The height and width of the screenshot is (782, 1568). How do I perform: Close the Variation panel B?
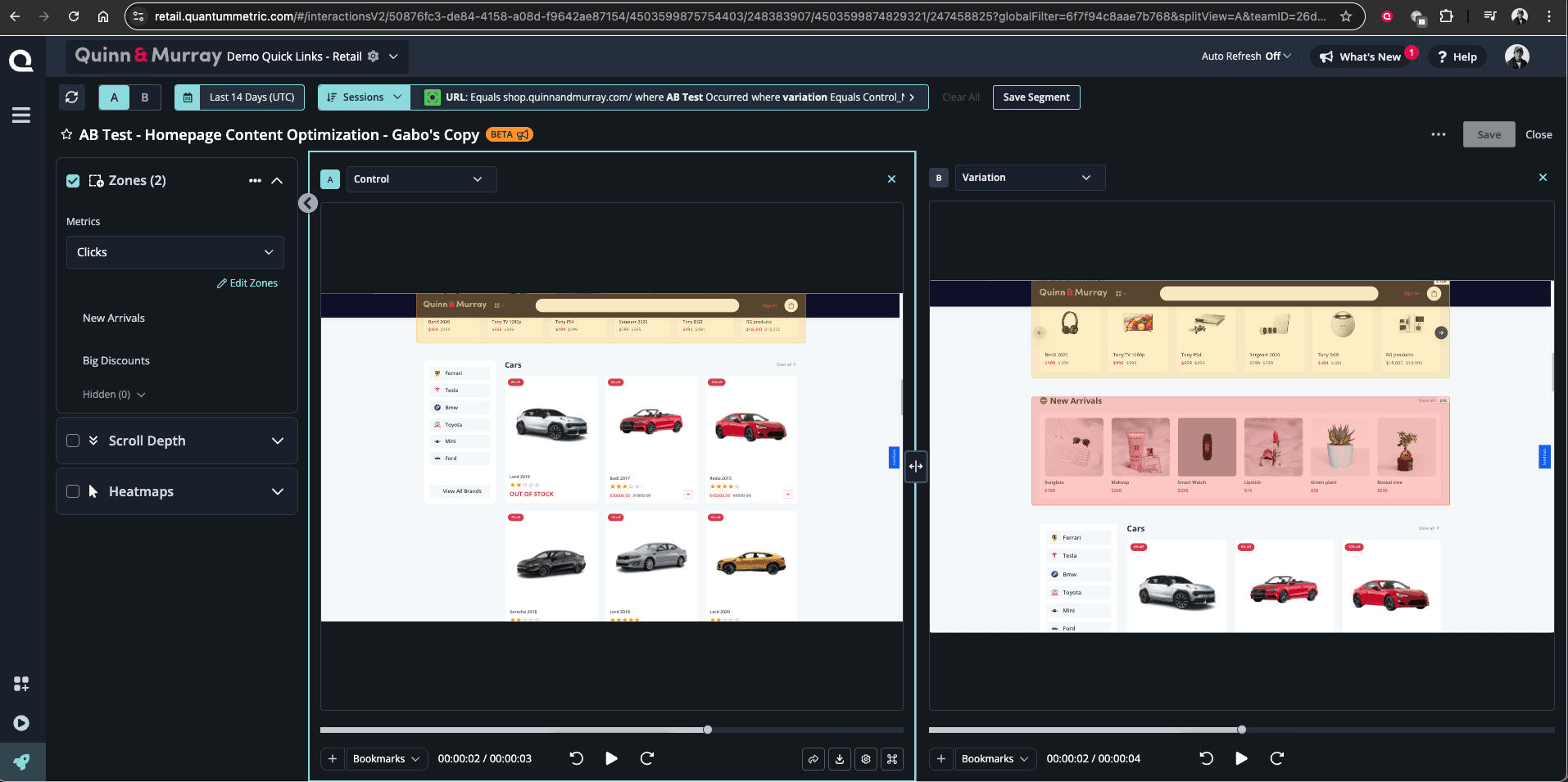tap(1543, 178)
